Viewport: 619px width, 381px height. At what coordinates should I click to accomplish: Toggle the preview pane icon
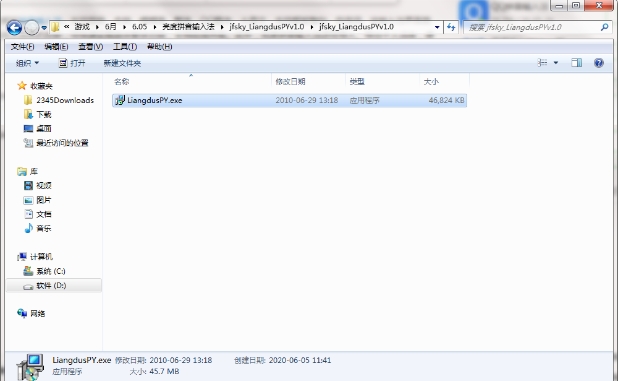pos(576,63)
